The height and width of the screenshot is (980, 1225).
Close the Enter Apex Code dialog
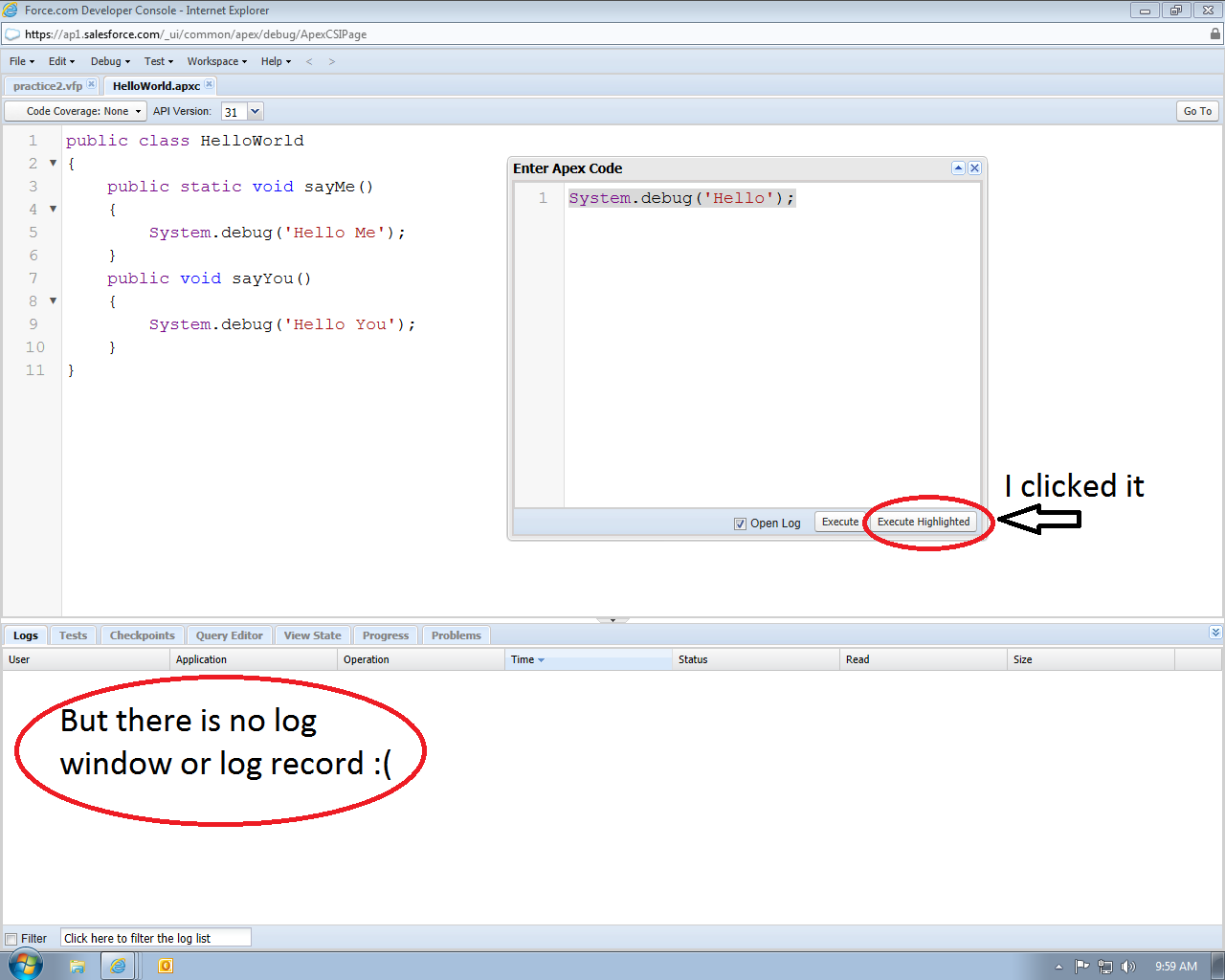[974, 168]
